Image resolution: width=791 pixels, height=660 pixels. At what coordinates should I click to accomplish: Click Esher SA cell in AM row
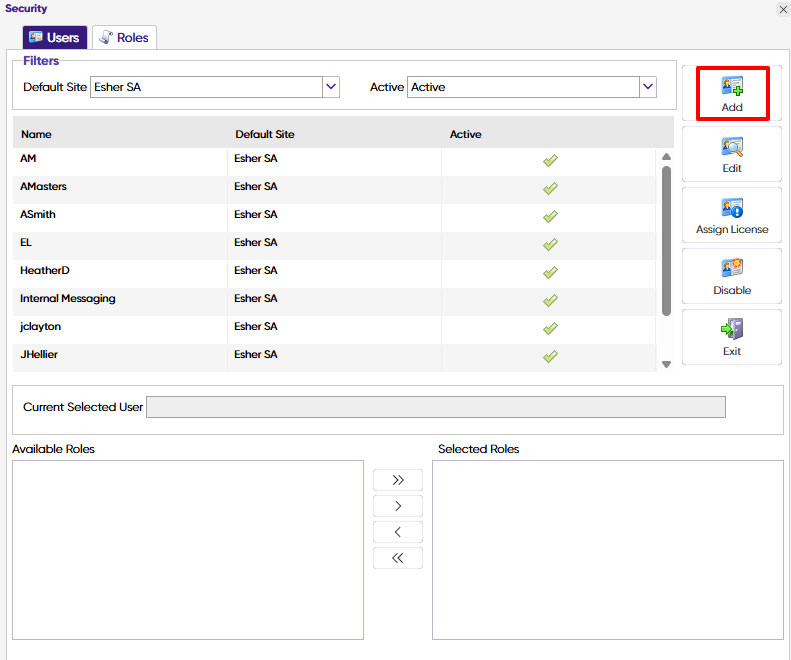256,158
